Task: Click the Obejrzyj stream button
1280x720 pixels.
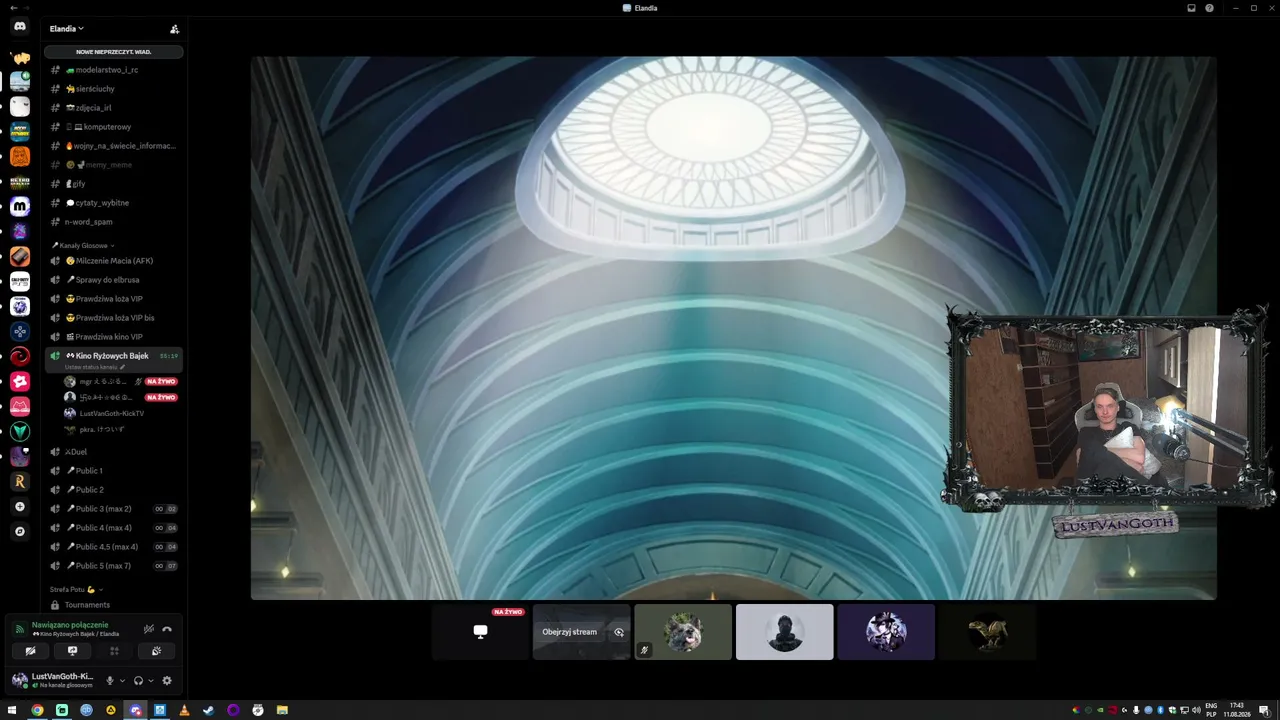Action: pos(569,632)
